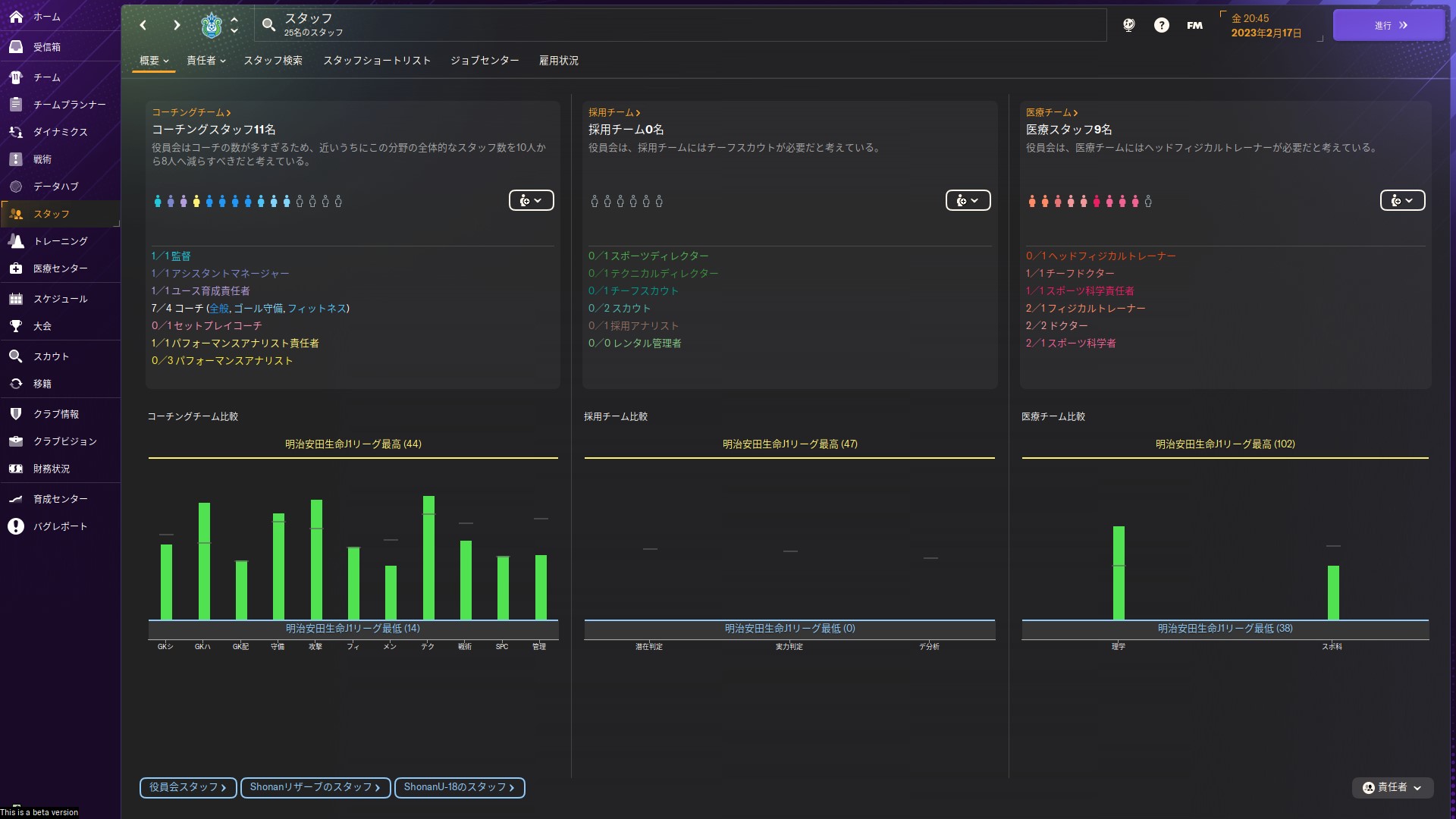Open coaching team hire dropdown button
Viewport: 1456px width, 819px height.
pos(531,200)
